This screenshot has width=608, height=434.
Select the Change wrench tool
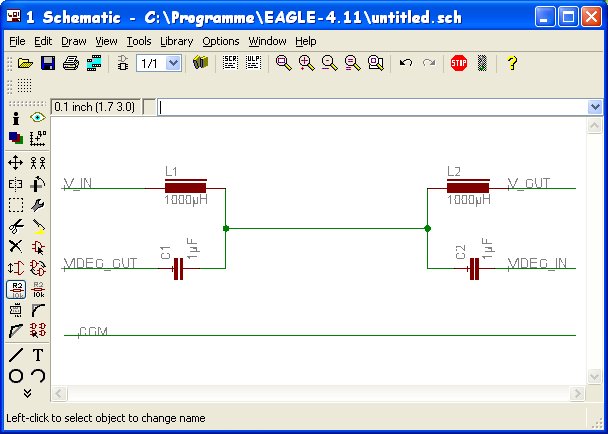pyautogui.click(x=38, y=205)
